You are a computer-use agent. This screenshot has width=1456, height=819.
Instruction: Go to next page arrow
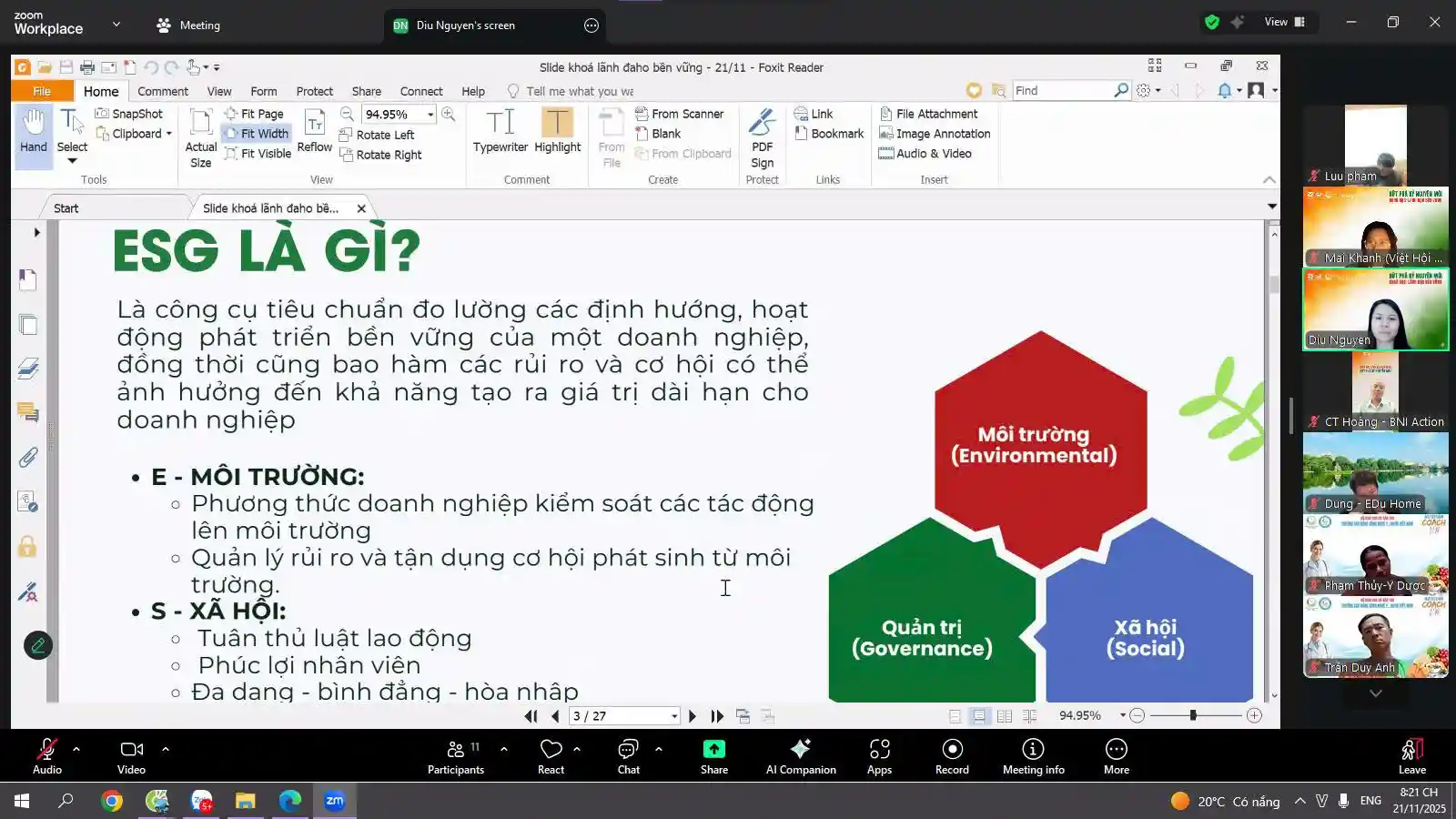pyautogui.click(x=693, y=716)
